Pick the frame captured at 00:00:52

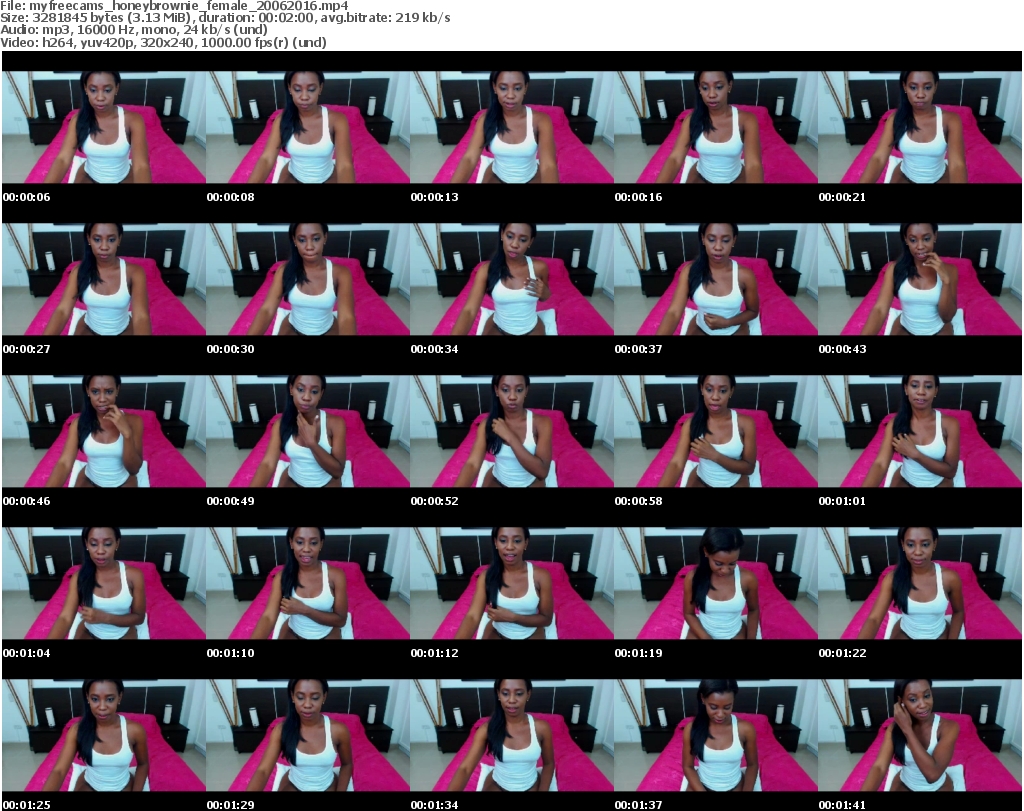(x=512, y=432)
